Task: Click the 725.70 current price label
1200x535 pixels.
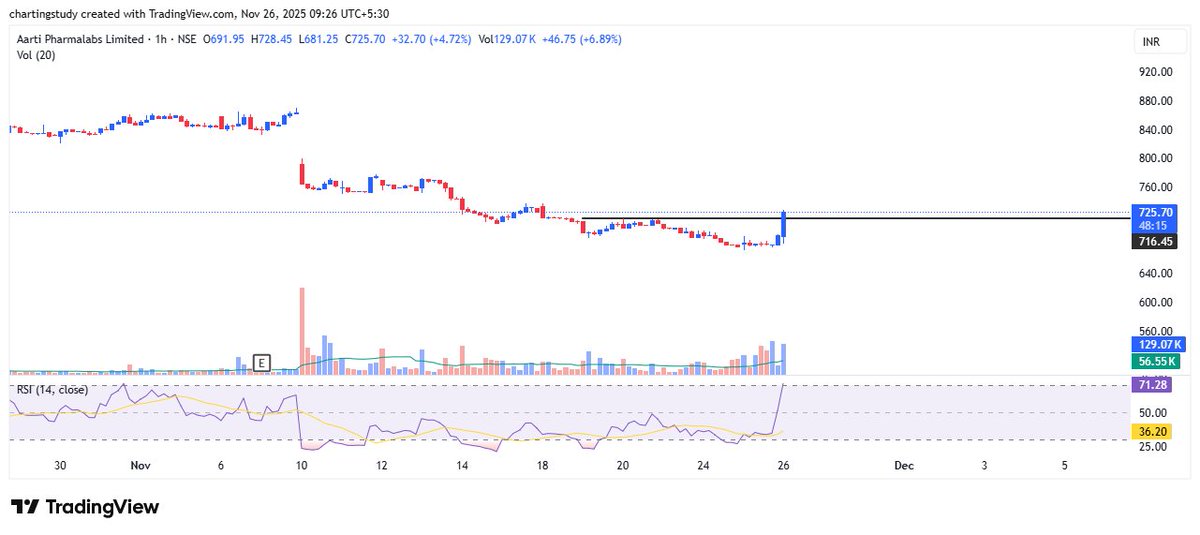Action: click(1155, 212)
